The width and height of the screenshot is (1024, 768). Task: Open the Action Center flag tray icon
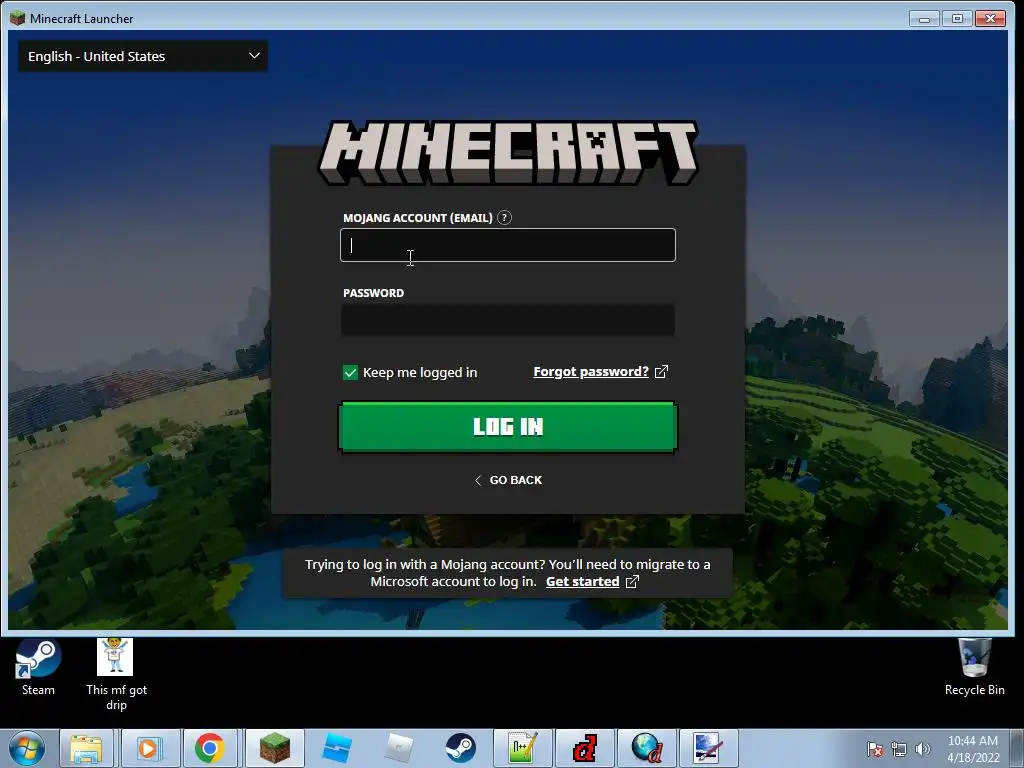[875, 749]
